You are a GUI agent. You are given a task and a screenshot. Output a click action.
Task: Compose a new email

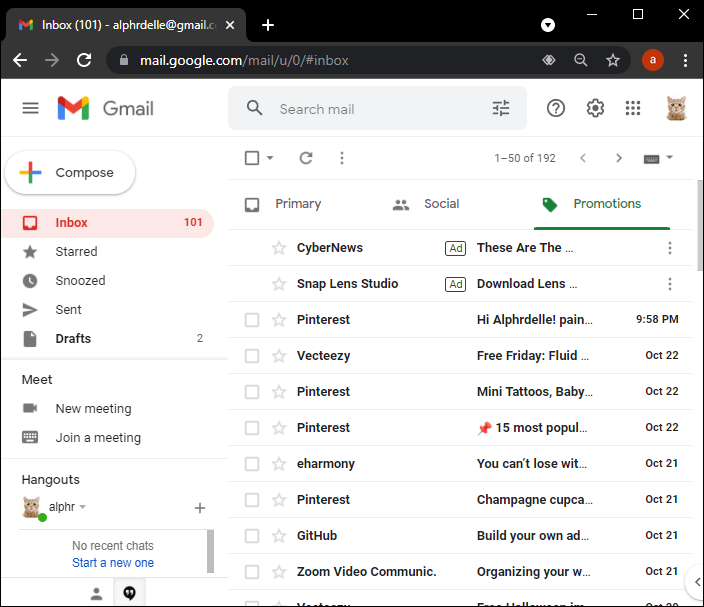[x=70, y=173]
